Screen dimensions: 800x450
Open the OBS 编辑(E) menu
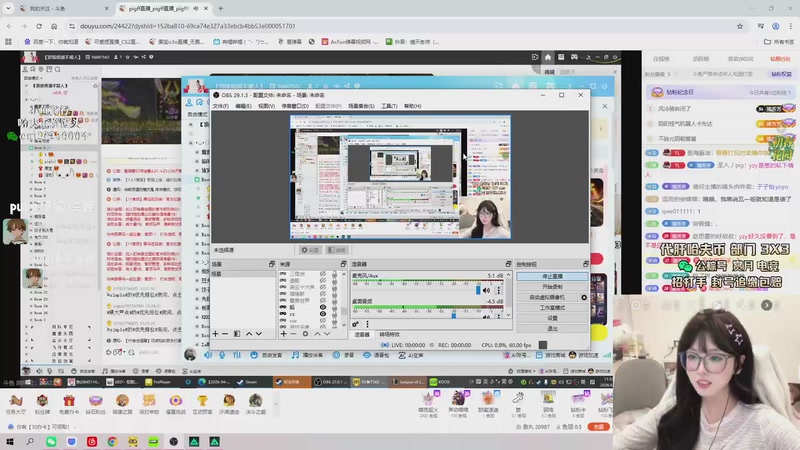click(x=243, y=106)
